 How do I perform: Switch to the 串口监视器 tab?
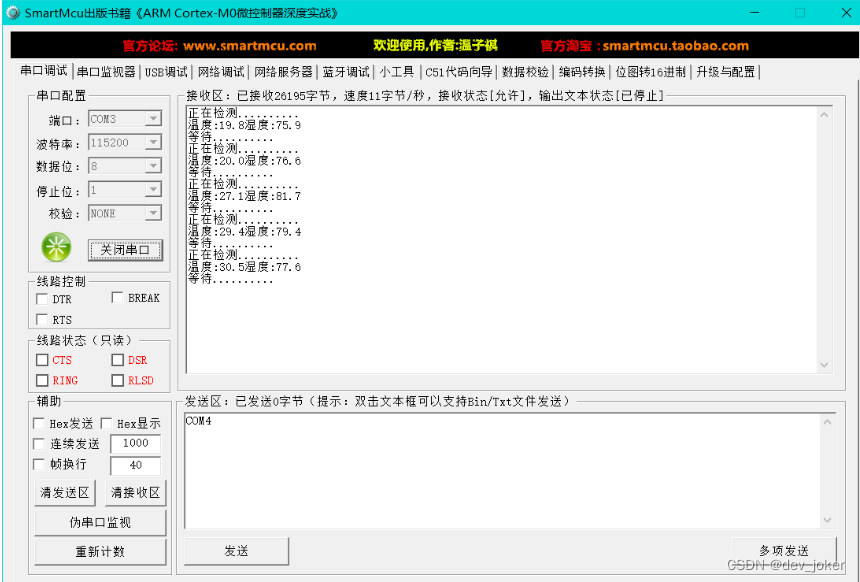[x=106, y=72]
